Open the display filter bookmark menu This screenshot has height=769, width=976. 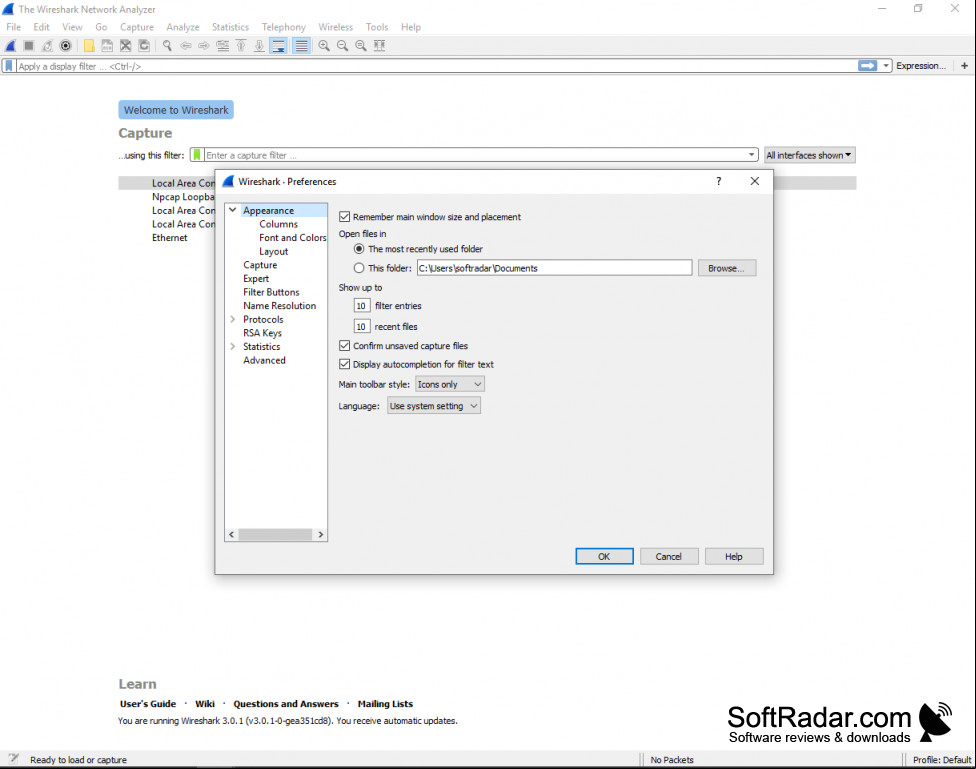9,66
